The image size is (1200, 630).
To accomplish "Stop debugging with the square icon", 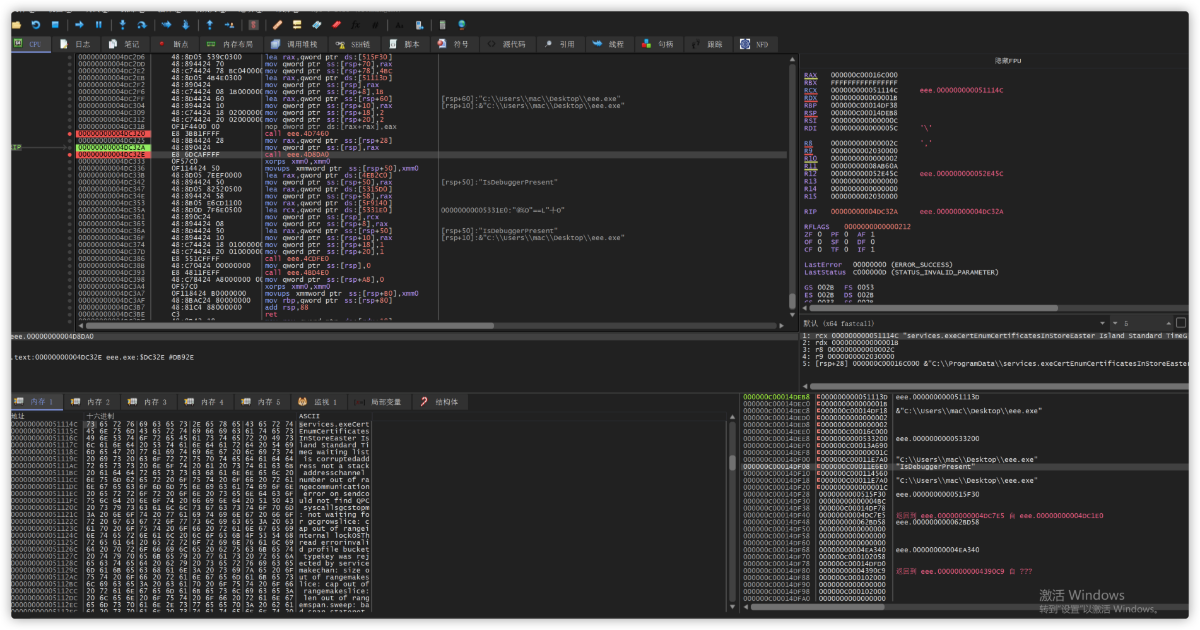I will click(54, 24).
